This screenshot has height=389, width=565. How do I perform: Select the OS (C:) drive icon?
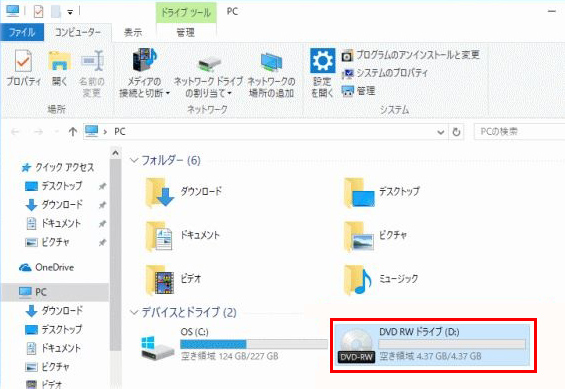157,347
